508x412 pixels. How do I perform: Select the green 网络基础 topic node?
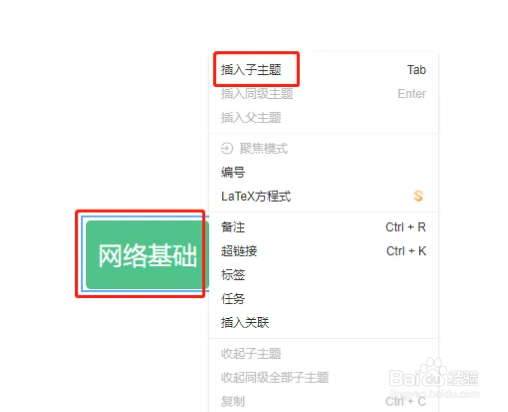[147, 255]
